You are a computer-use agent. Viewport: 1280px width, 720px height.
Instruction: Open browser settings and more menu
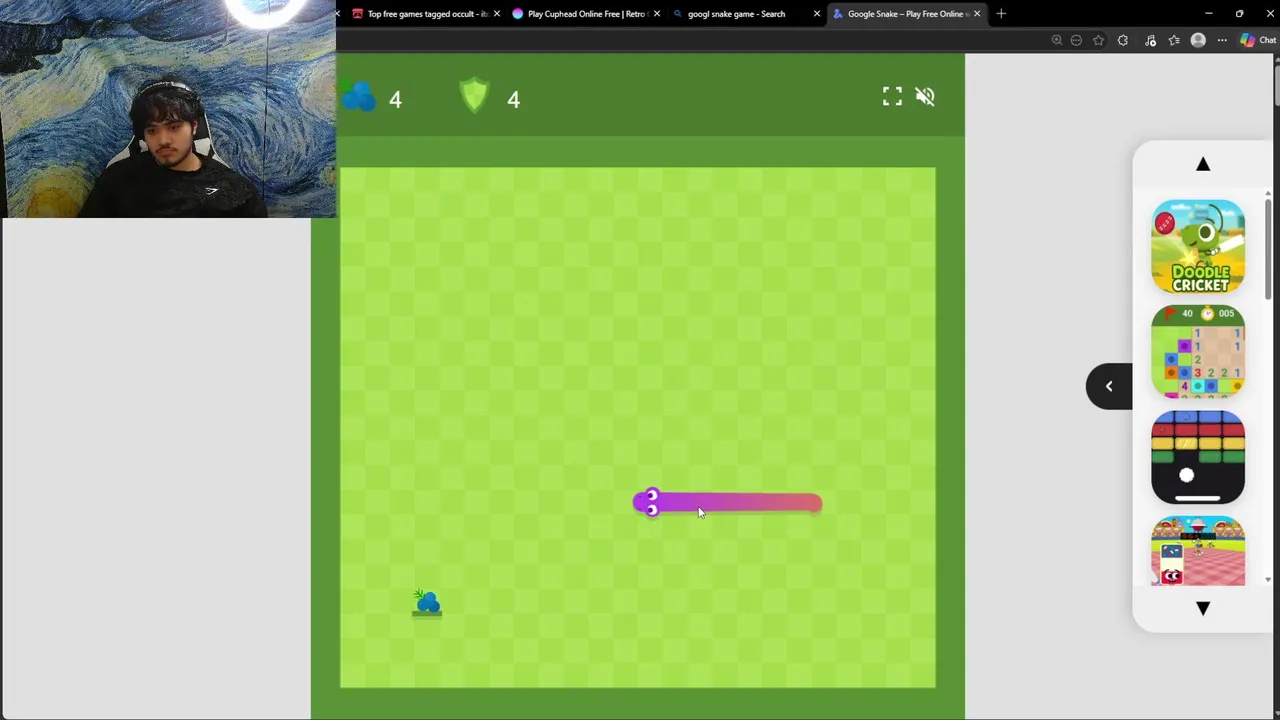1222,40
